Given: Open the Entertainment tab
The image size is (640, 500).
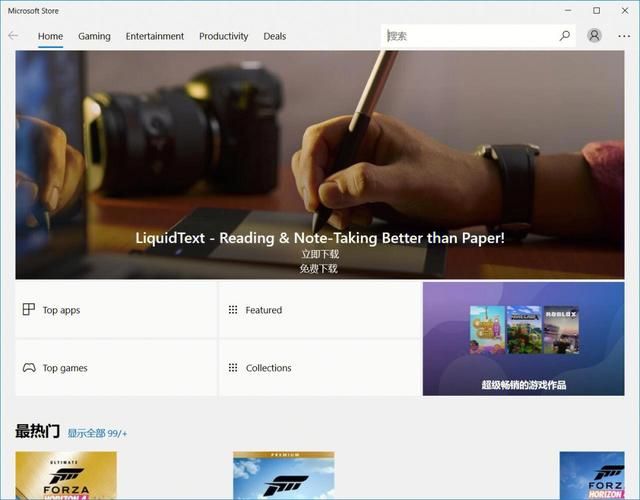Looking at the screenshot, I should 155,36.
